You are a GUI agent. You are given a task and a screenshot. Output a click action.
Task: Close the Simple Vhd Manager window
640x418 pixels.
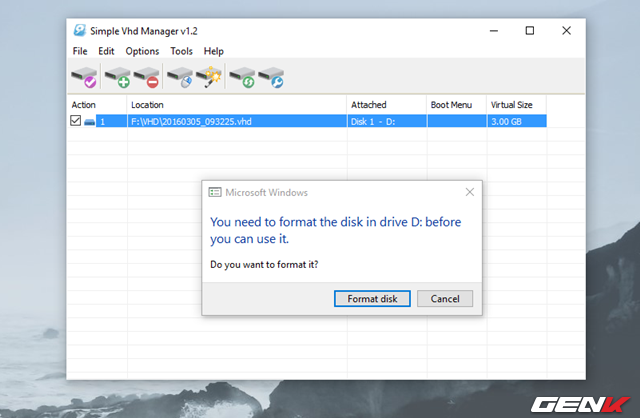566,31
